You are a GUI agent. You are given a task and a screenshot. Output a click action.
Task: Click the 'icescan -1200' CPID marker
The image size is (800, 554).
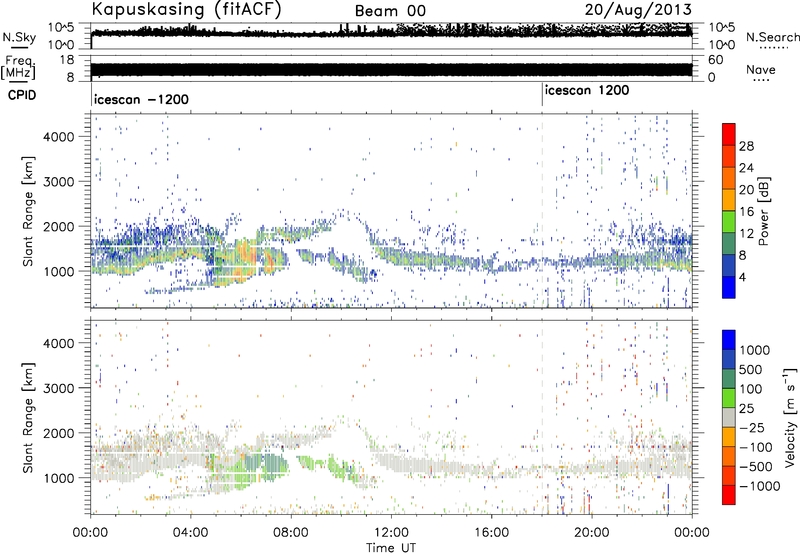pyautogui.click(x=141, y=99)
